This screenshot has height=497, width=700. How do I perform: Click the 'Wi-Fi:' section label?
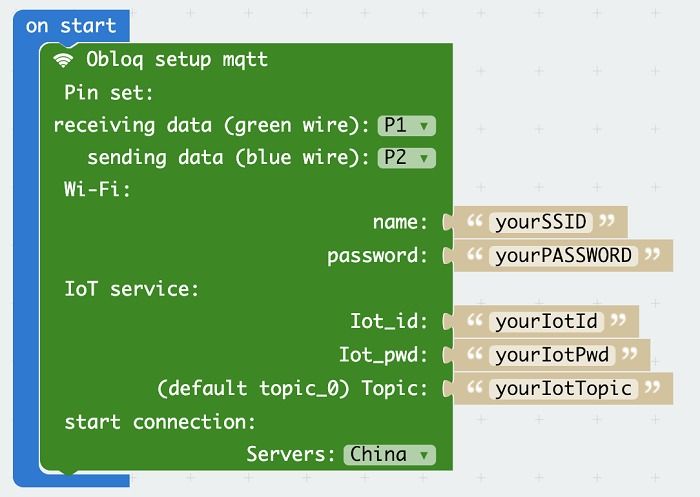97,189
